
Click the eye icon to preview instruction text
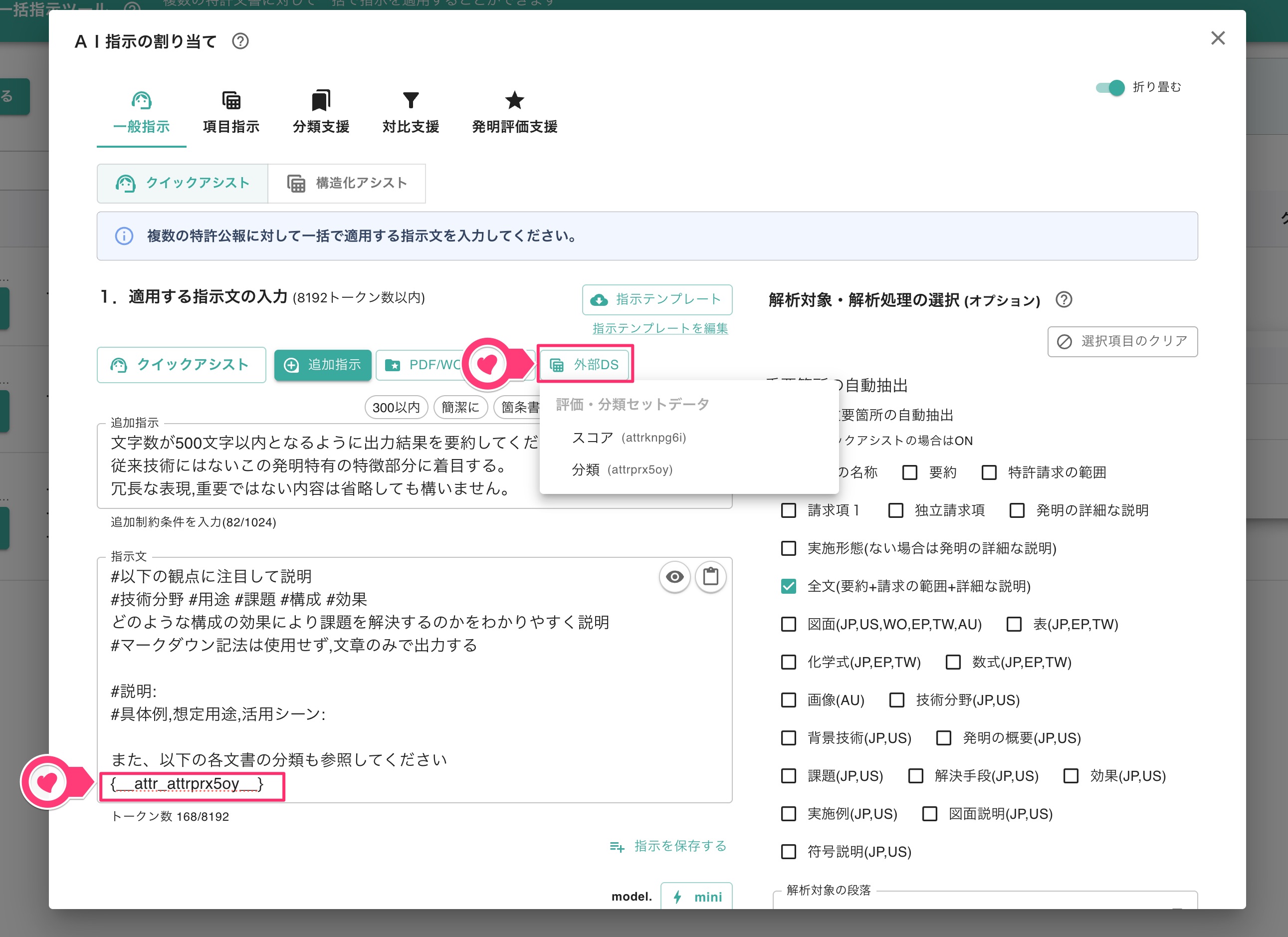coord(674,576)
